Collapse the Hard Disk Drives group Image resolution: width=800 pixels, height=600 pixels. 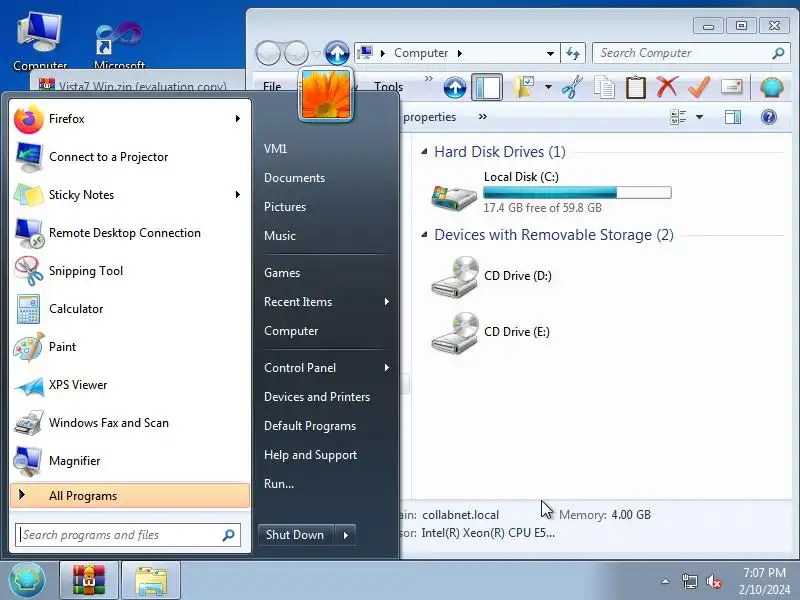click(x=424, y=152)
